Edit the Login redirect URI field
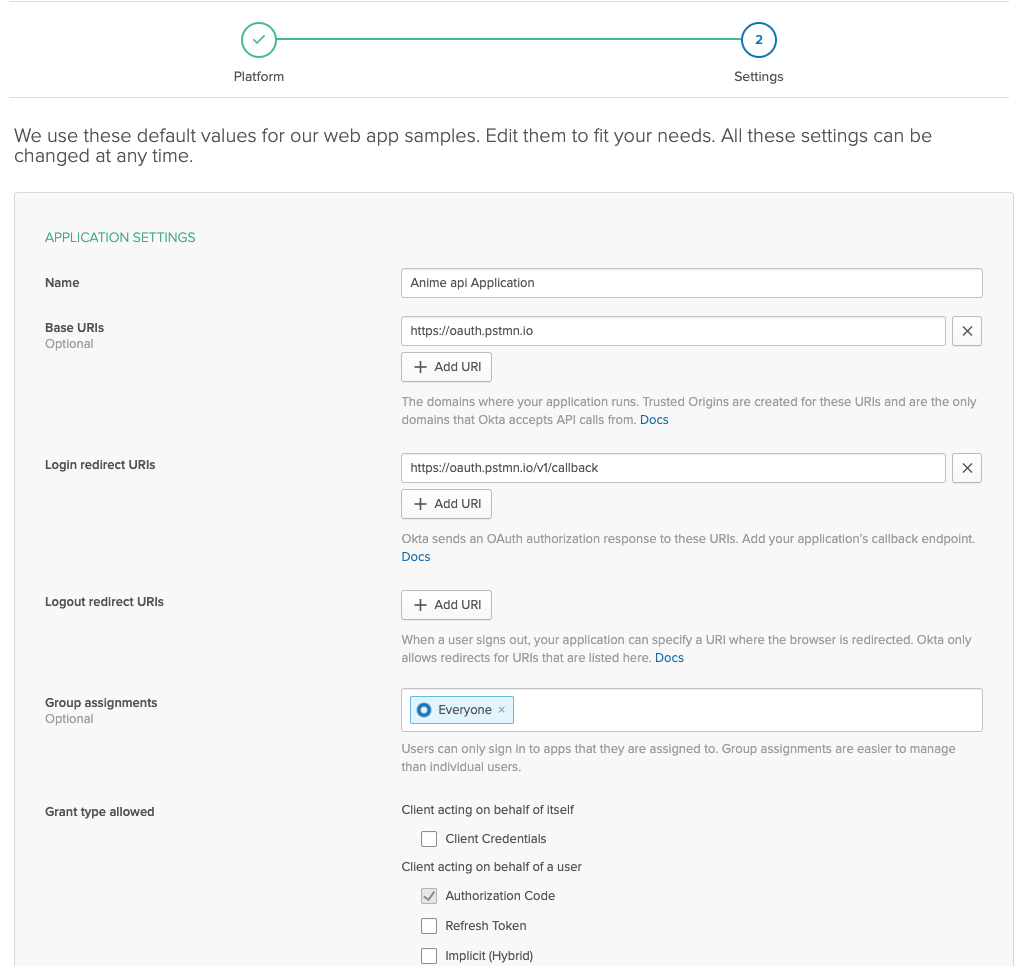Image resolution: width=1029 pixels, height=966 pixels. (x=673, y=468)
